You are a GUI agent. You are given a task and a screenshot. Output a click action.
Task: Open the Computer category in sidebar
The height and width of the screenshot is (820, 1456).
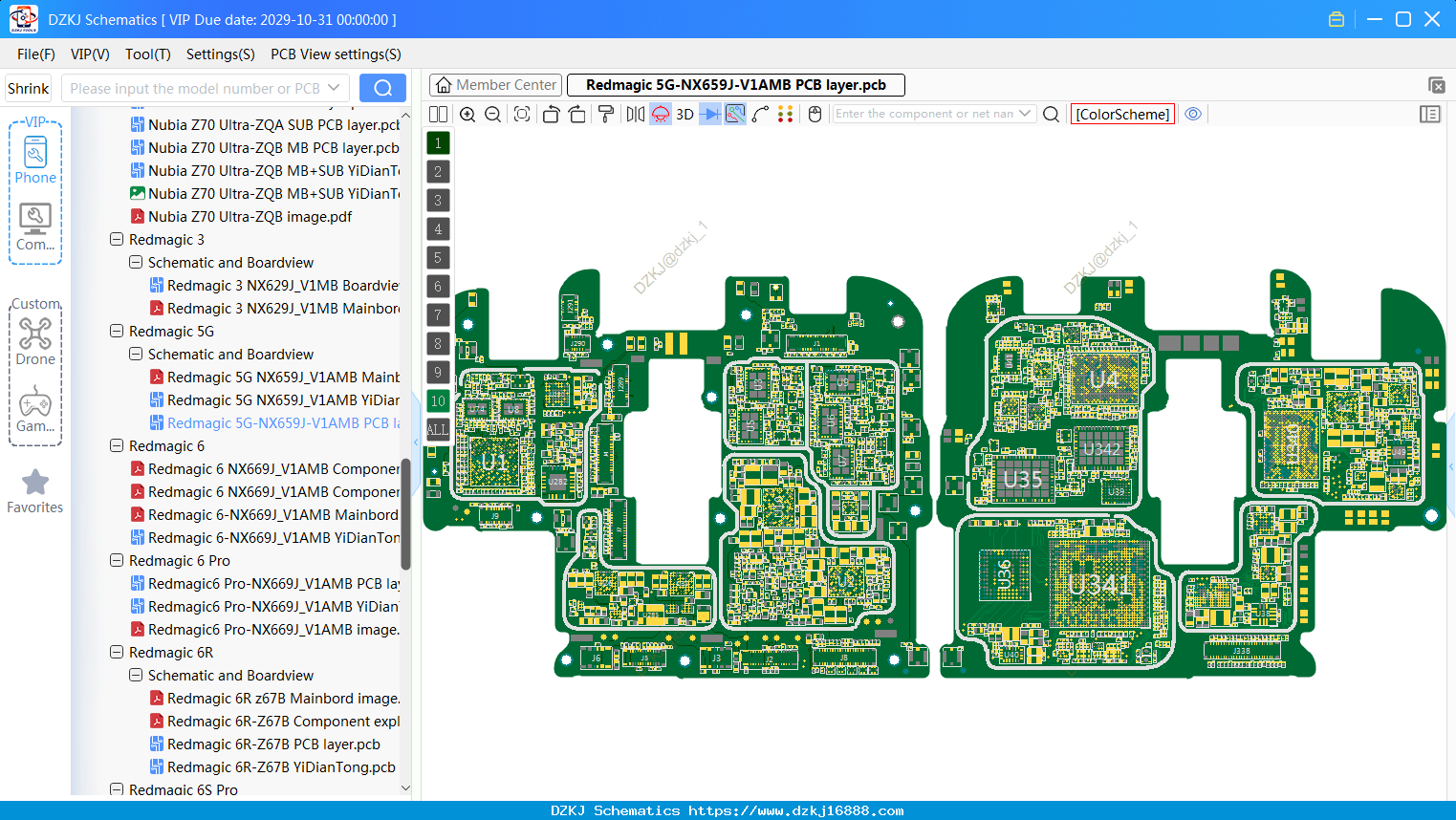tap(35, 227)
